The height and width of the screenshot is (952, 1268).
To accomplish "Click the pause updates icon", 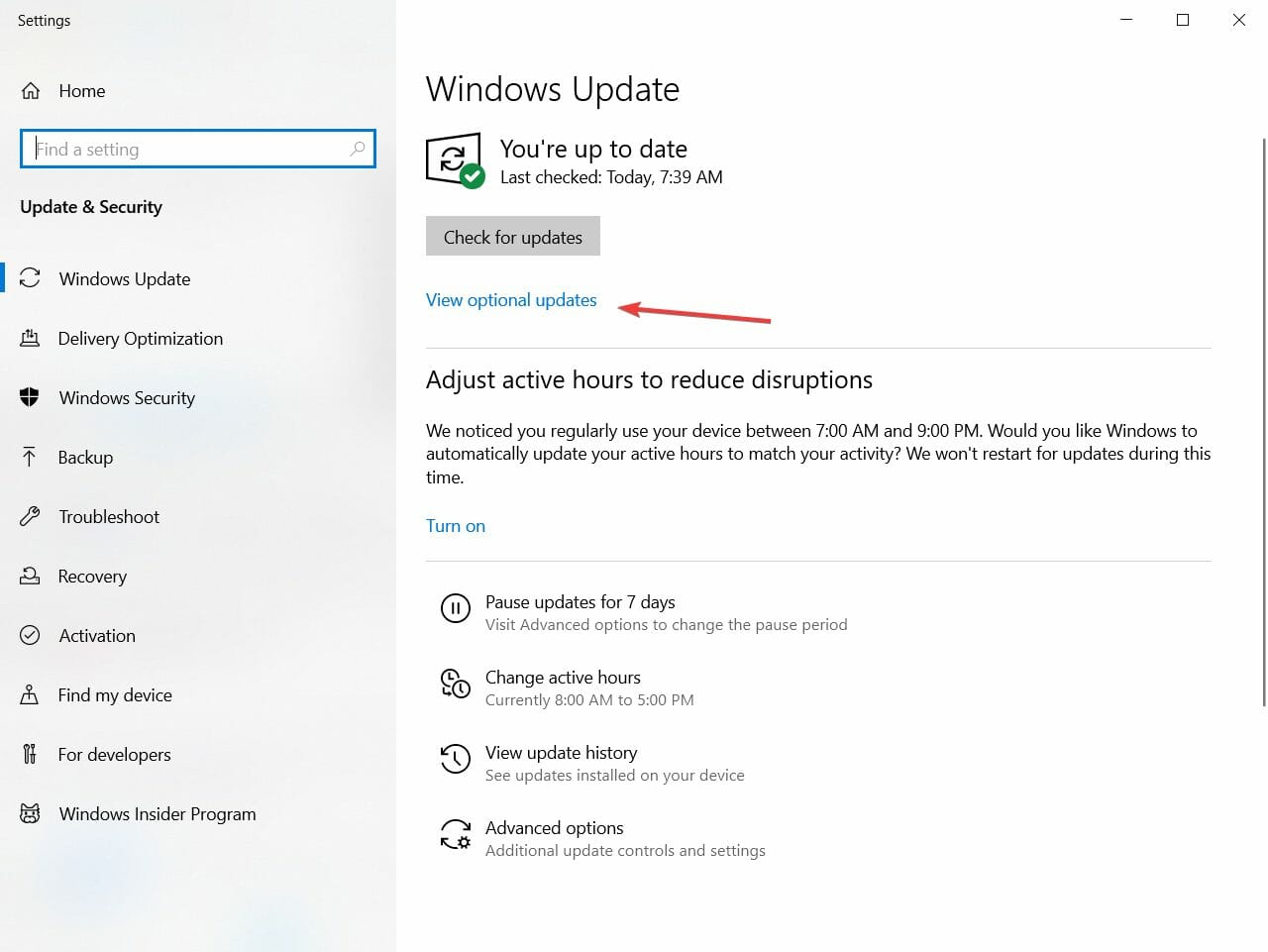I will [456, 608].
